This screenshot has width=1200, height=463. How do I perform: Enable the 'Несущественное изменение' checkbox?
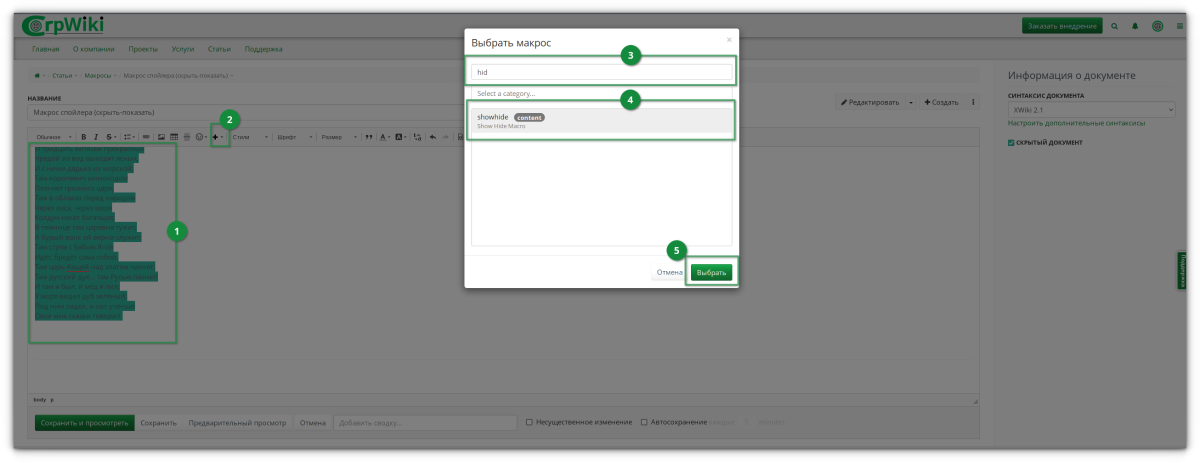pyautogui.click(x=529, y=422)
